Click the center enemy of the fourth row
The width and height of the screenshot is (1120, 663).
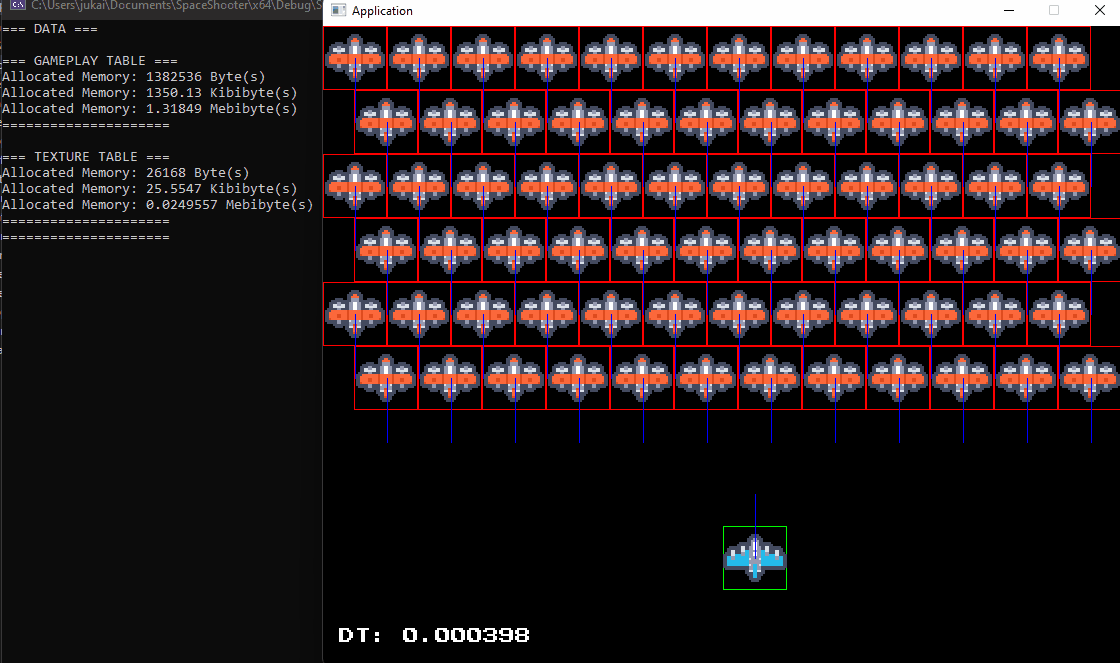tap(770, 250)
